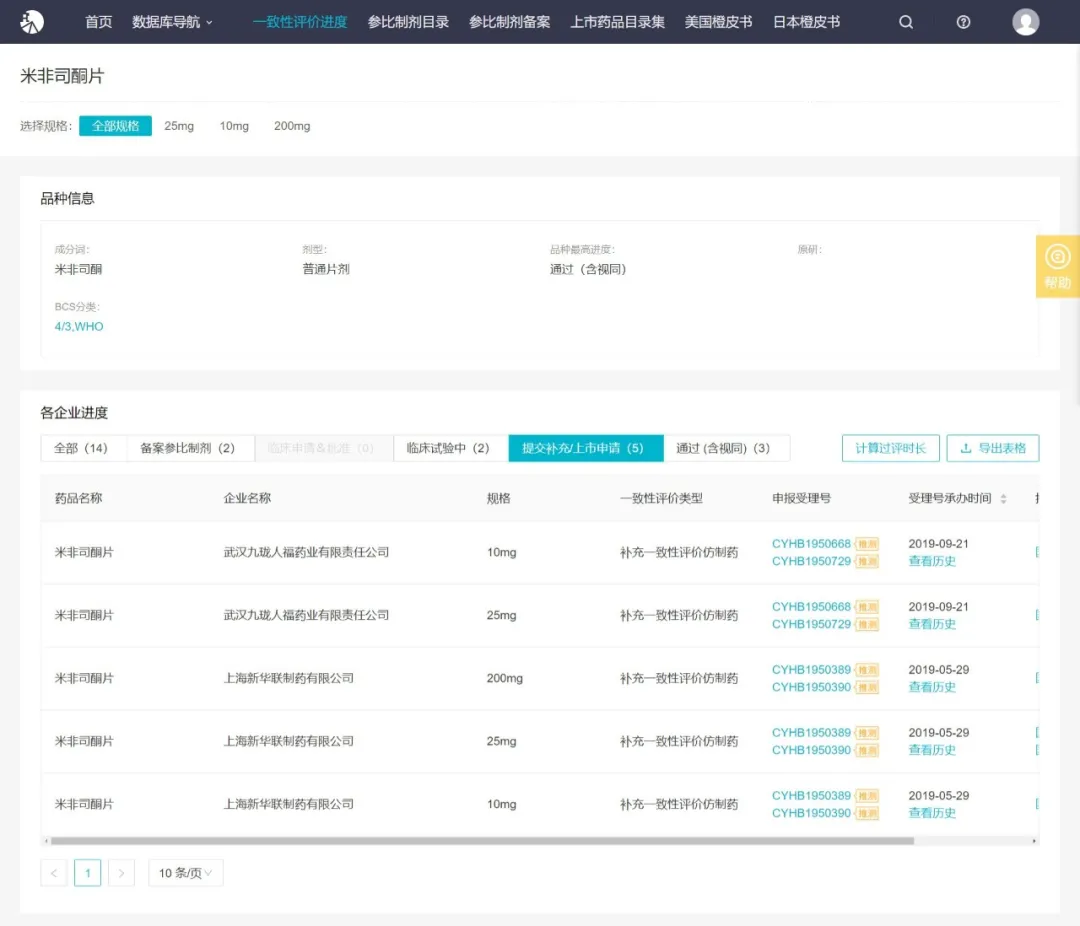Screen dimensions: 1080x926
Task: Select the 25mg specification filter
Action: [x=179, y=126]
